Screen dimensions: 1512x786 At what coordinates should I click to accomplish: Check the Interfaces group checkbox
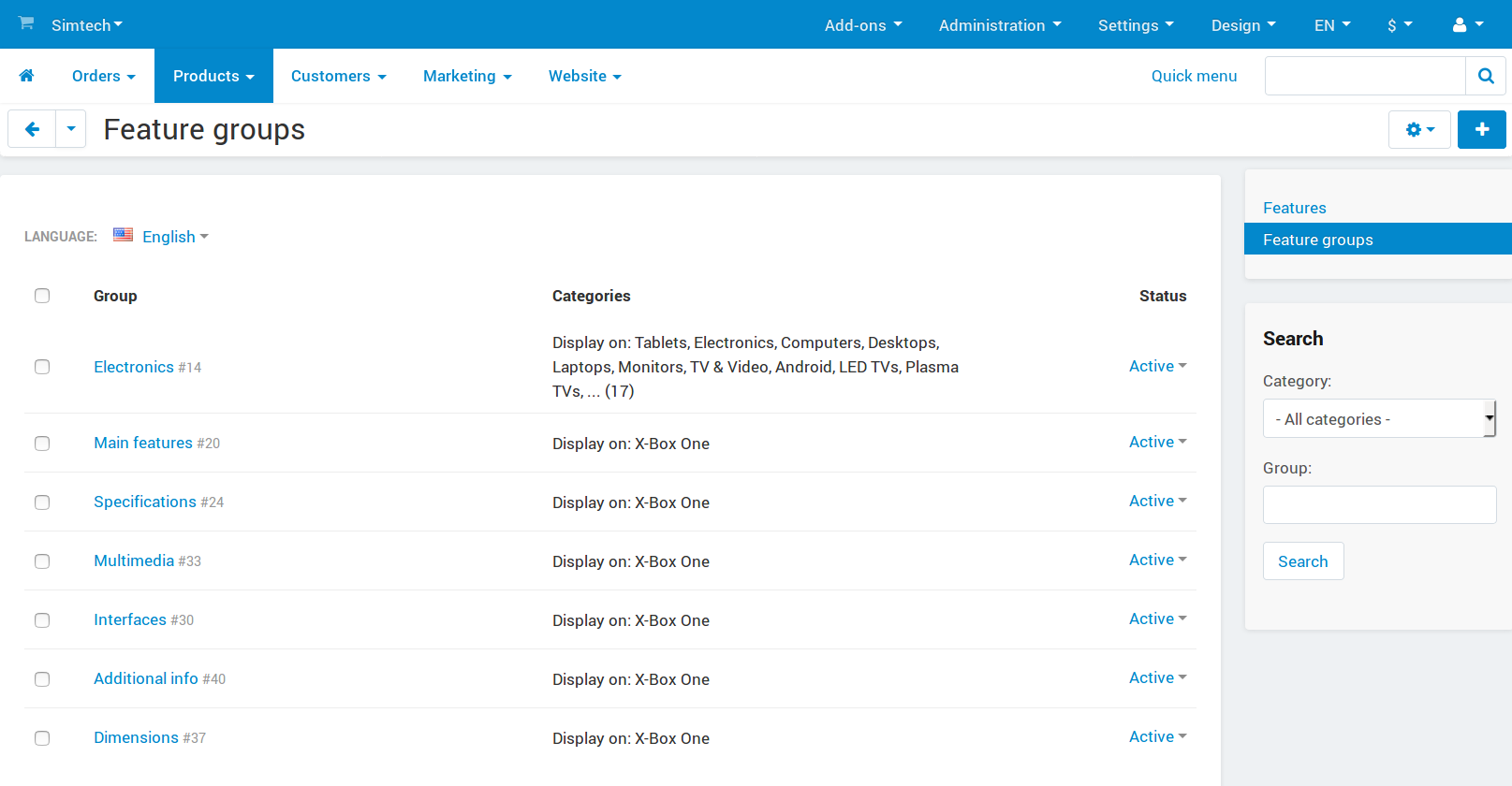click(42, 620)
